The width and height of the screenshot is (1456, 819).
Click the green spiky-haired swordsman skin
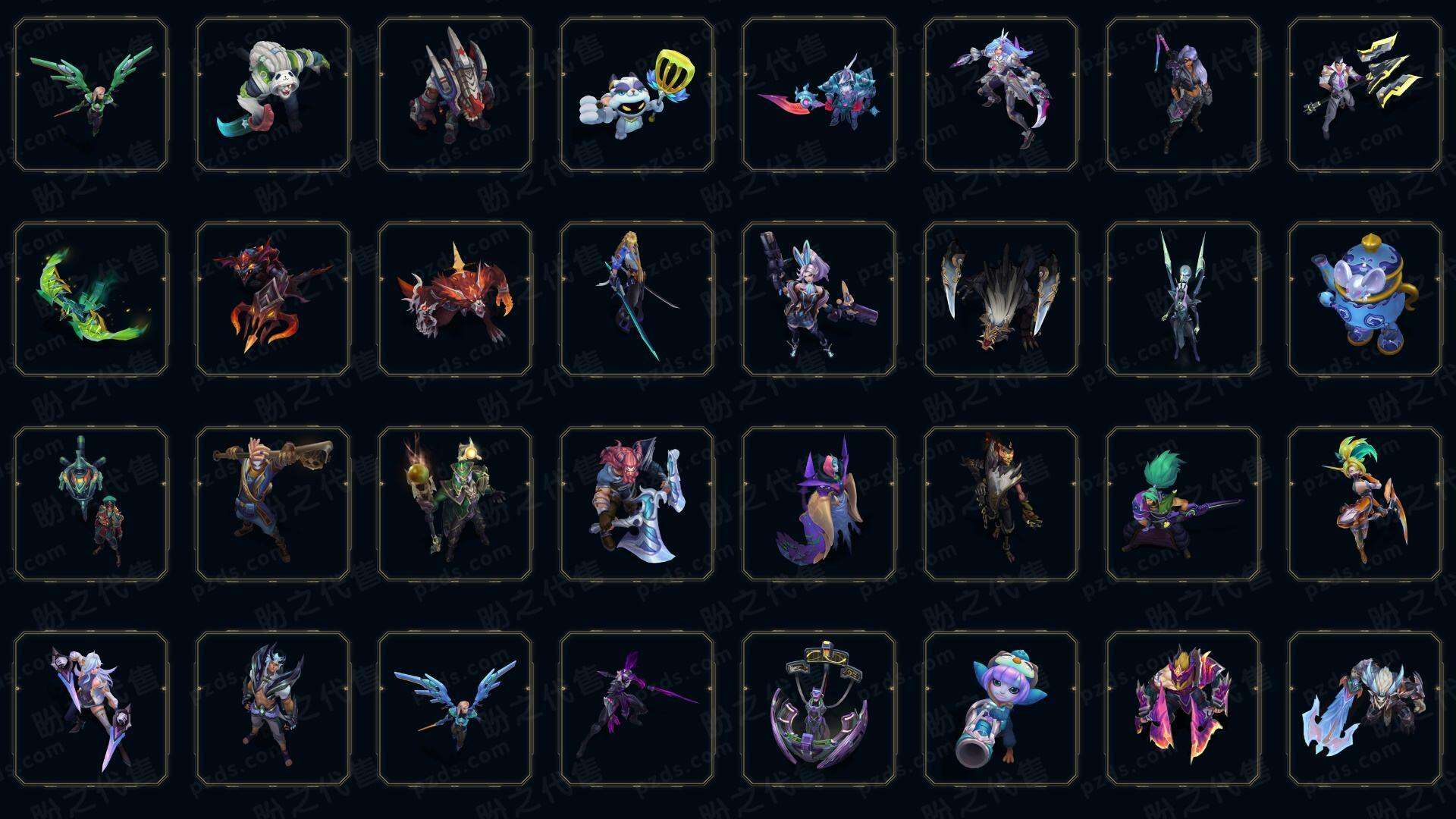(1183, 504)
